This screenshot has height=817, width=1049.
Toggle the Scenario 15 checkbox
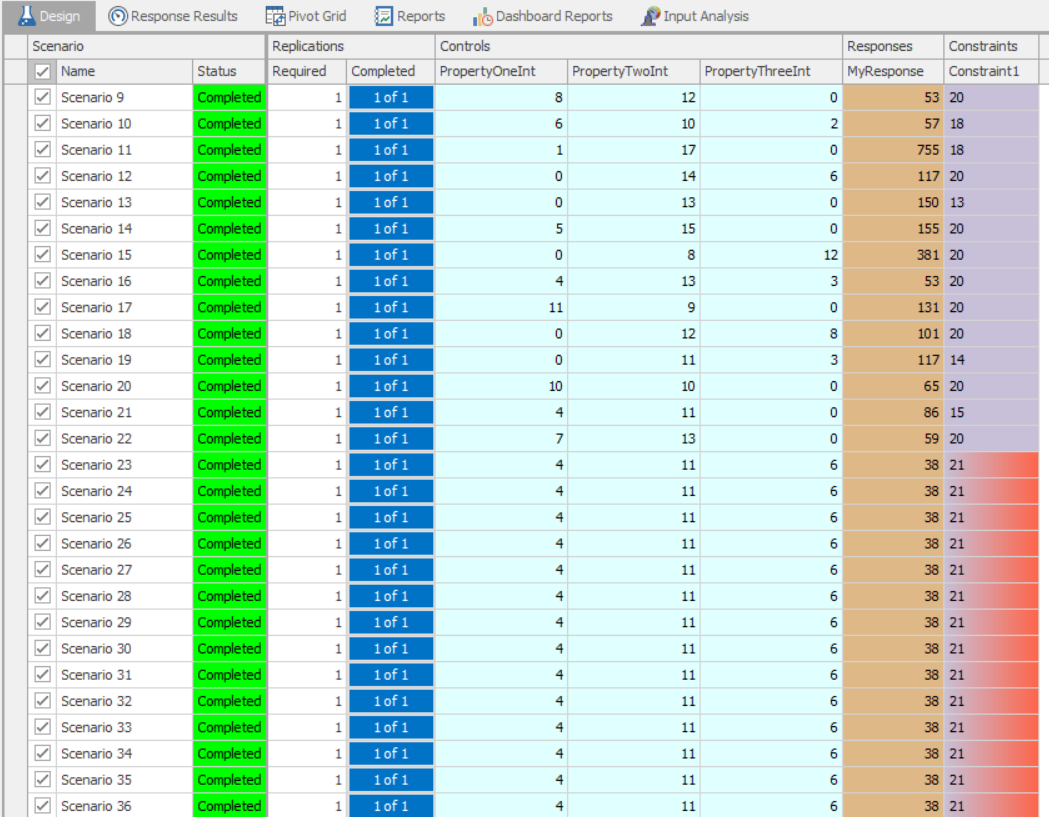pos(42,255)
